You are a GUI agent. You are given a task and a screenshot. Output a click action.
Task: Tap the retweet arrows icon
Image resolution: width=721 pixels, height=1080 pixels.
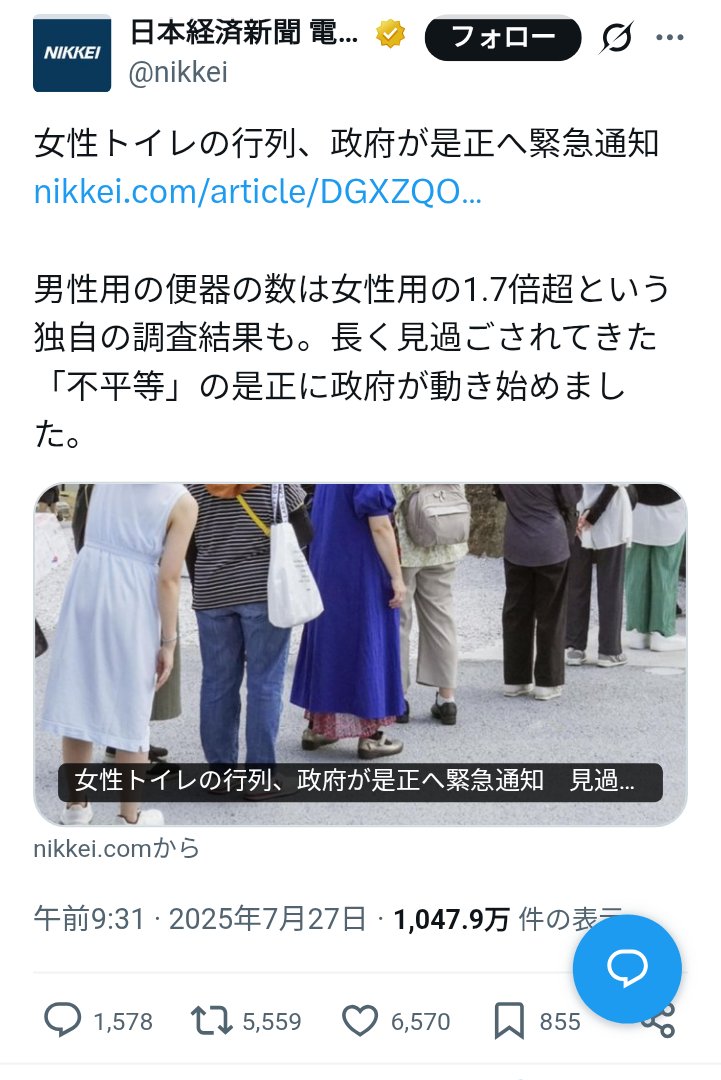tap(211, 1021)
